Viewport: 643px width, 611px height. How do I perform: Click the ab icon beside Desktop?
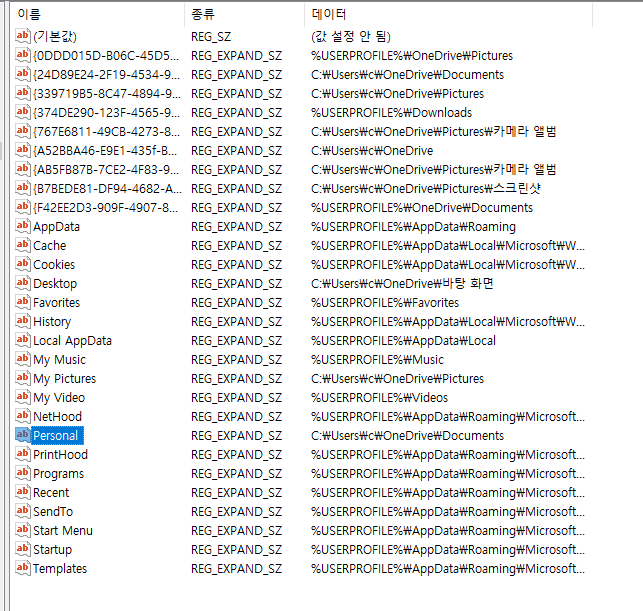[23, 283]
